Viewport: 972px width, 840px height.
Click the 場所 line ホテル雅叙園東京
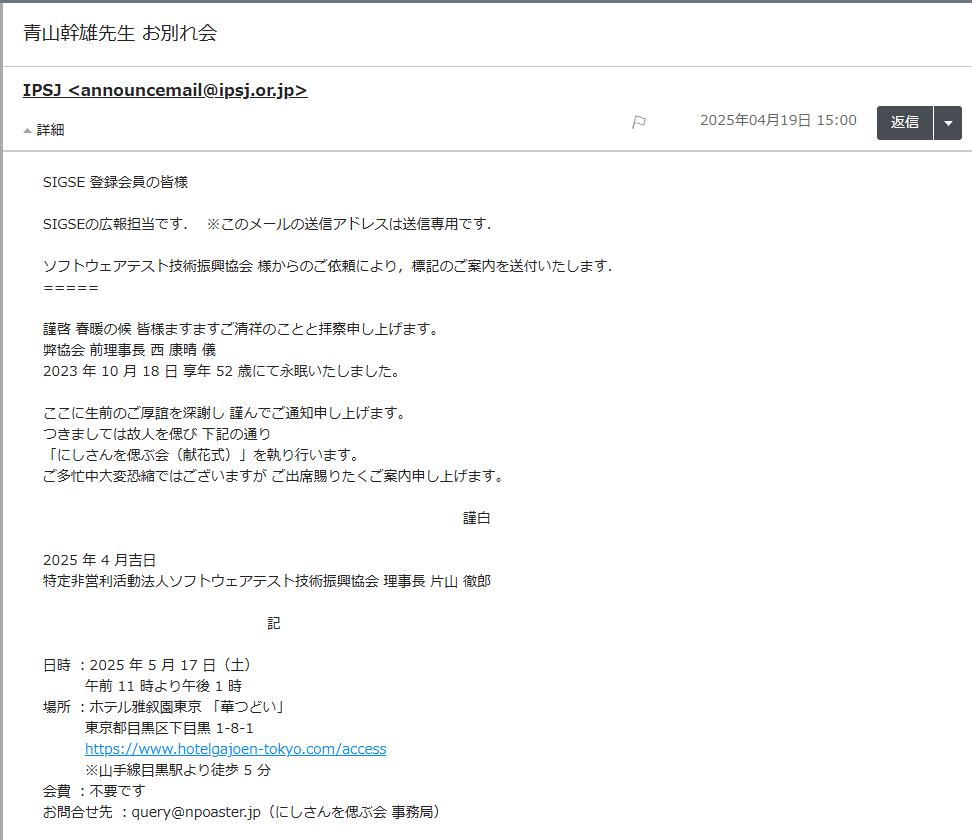tap(164, 707)
